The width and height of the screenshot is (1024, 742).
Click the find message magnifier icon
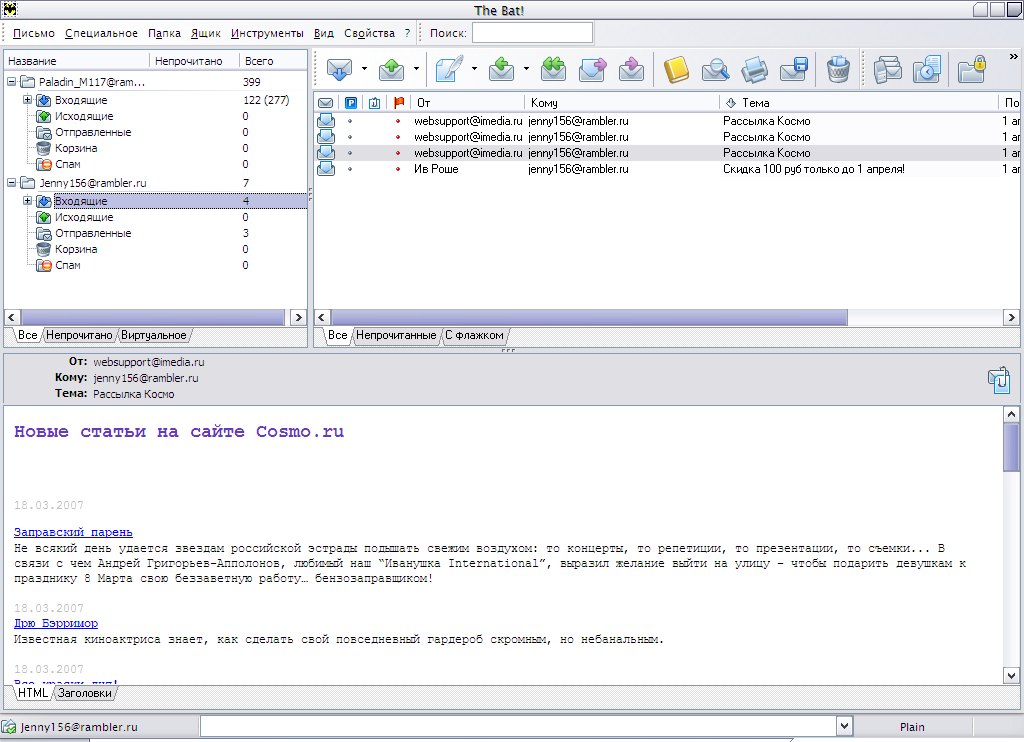(715, 69)
